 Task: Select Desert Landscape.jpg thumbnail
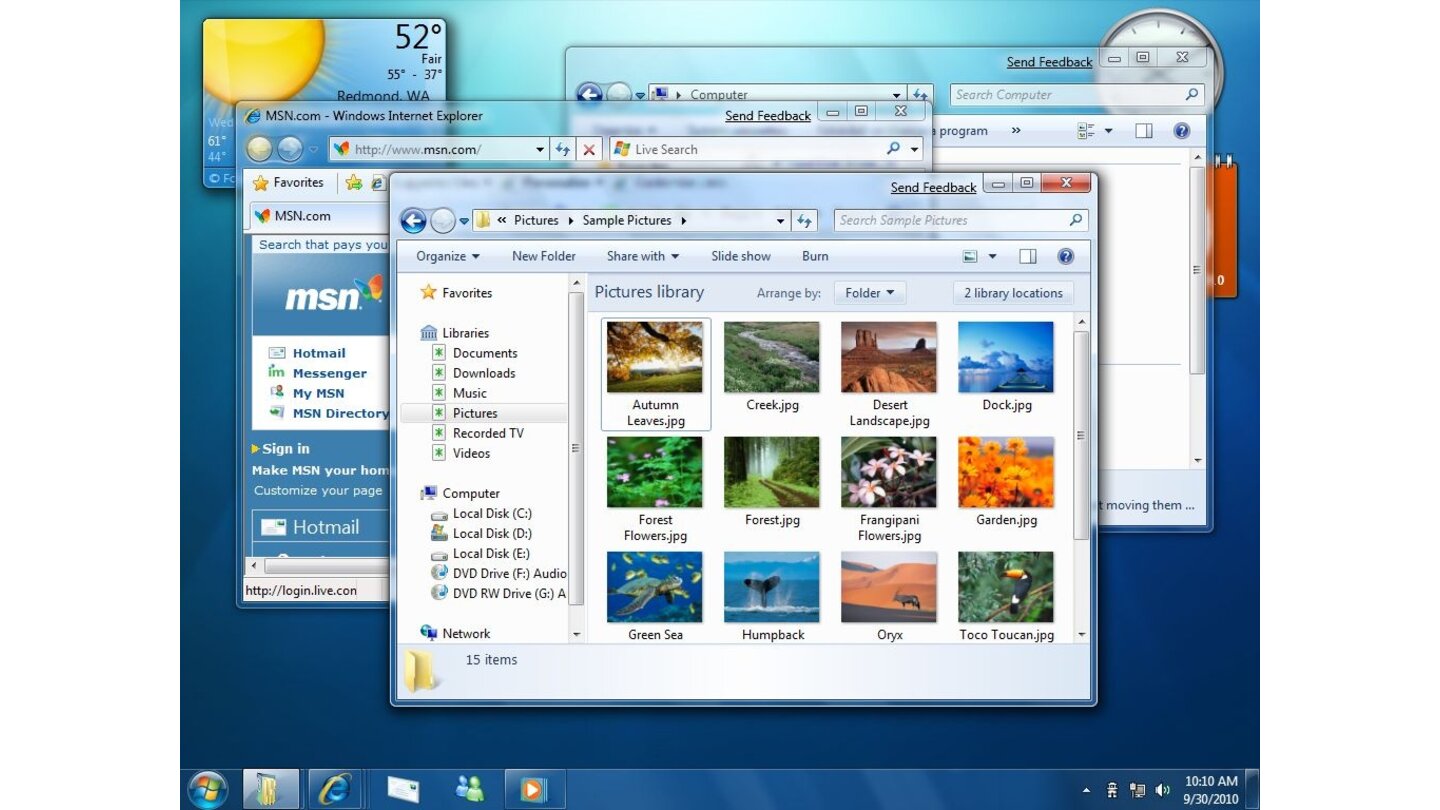coord(889,374)
